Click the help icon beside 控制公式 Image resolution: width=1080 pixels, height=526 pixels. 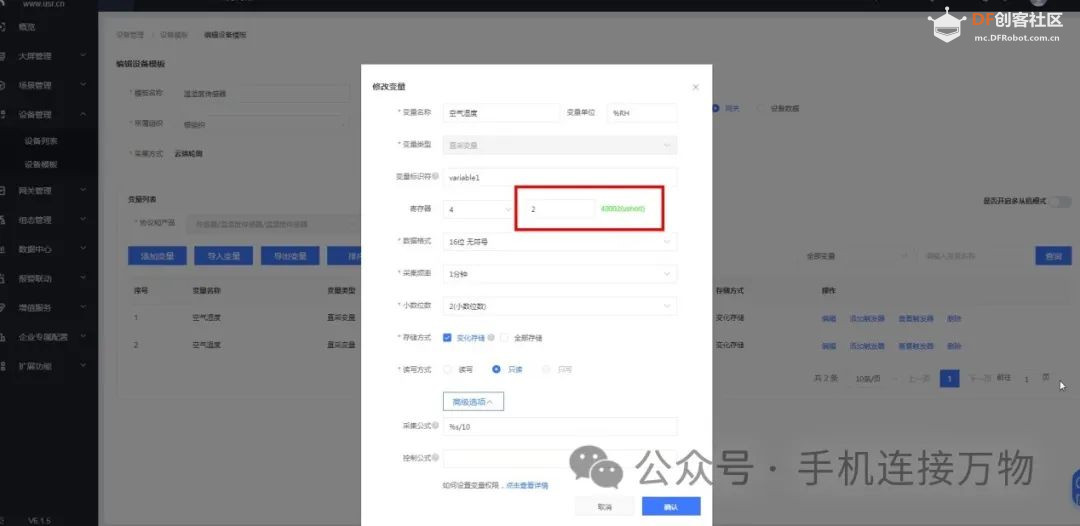point(435,458)
